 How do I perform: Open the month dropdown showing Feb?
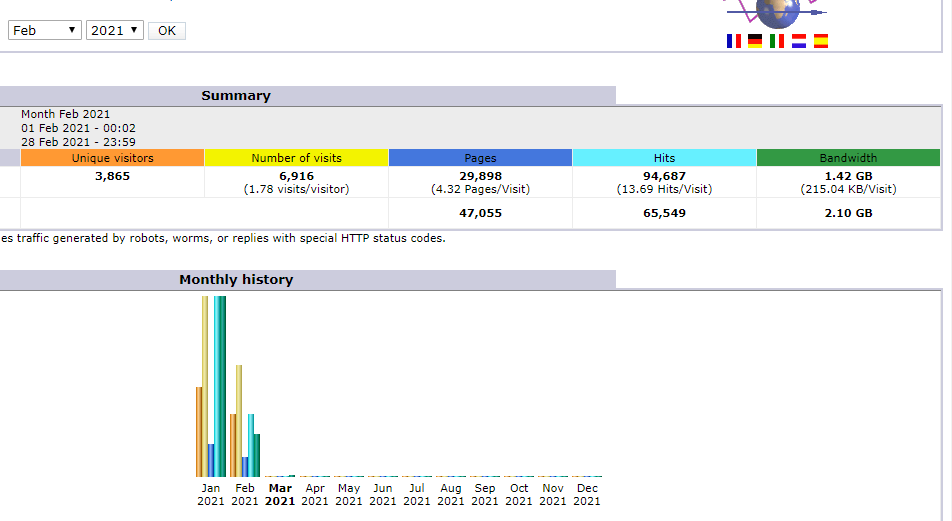45,30
